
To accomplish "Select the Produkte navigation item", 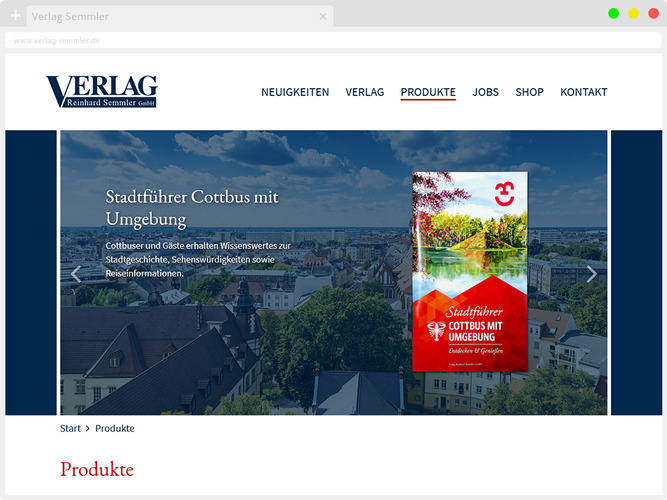I will (x=428, y=92).
